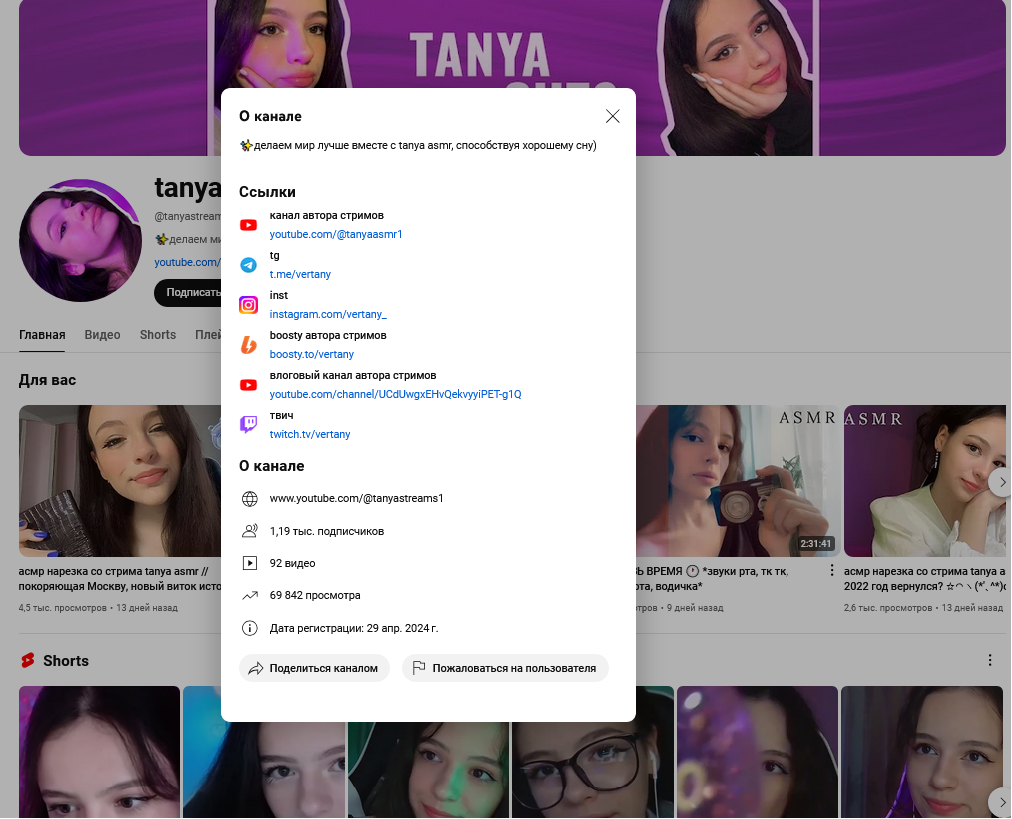Open twitch.tv/vertany link
This screenshot has width=1012, height=819.
coord(310,434)
